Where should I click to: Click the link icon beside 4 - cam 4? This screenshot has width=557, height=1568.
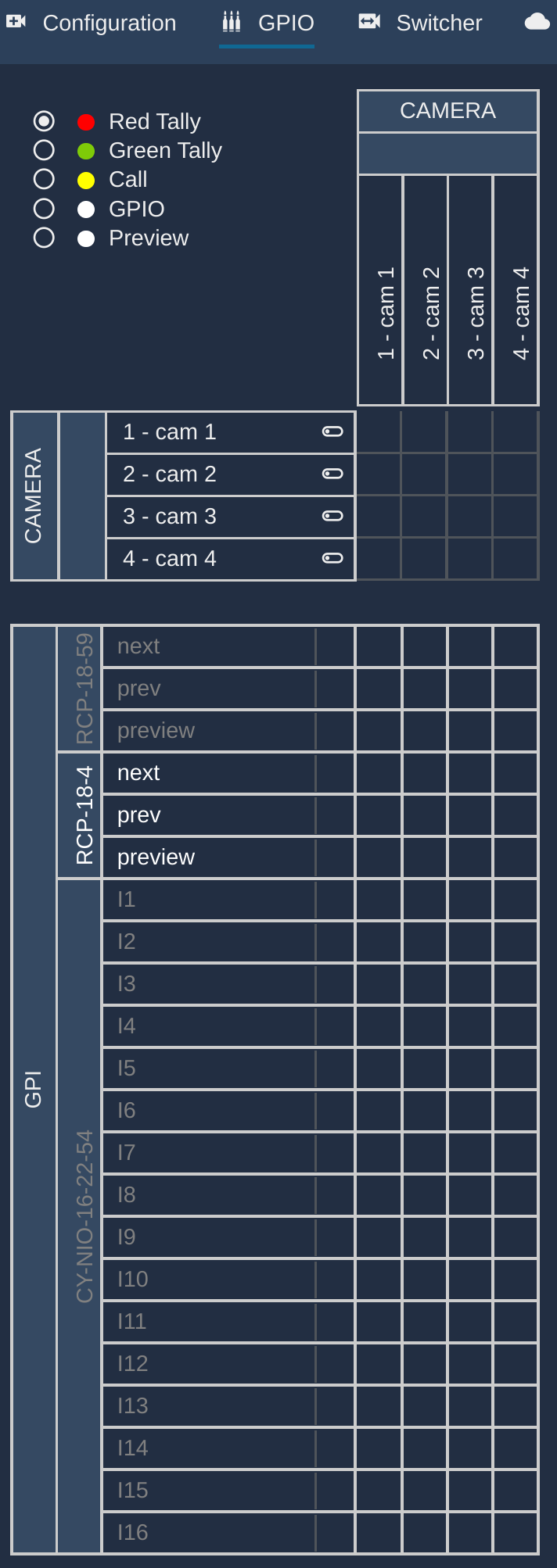(332, 558)
